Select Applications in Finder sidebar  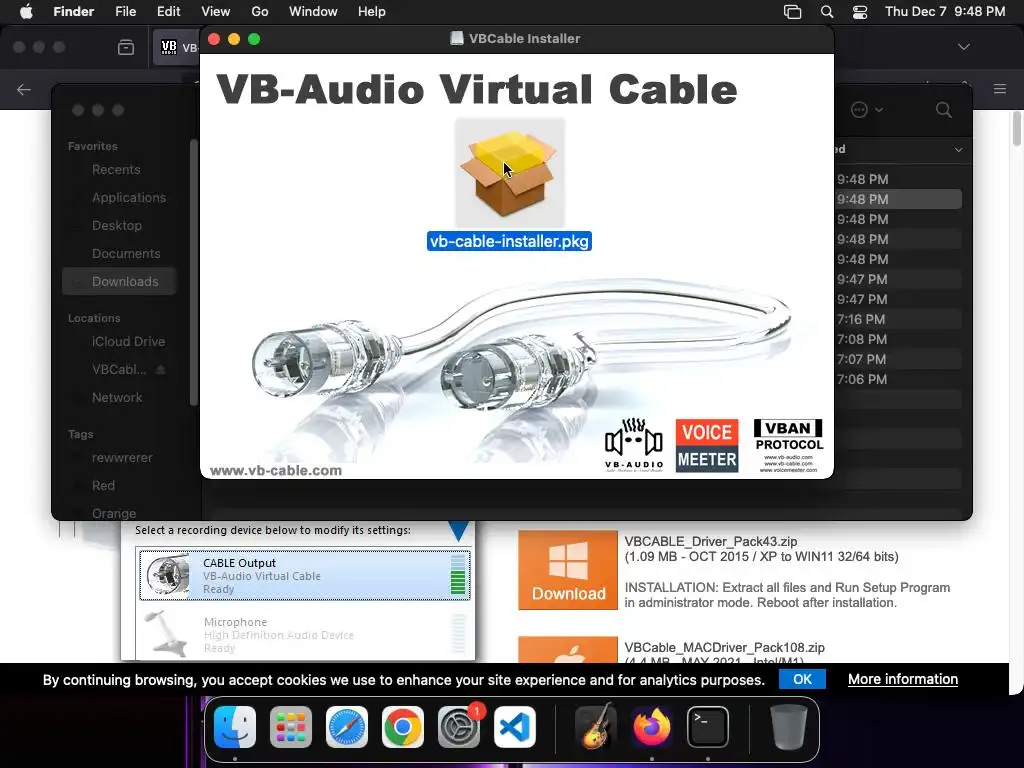click(129, 198)
